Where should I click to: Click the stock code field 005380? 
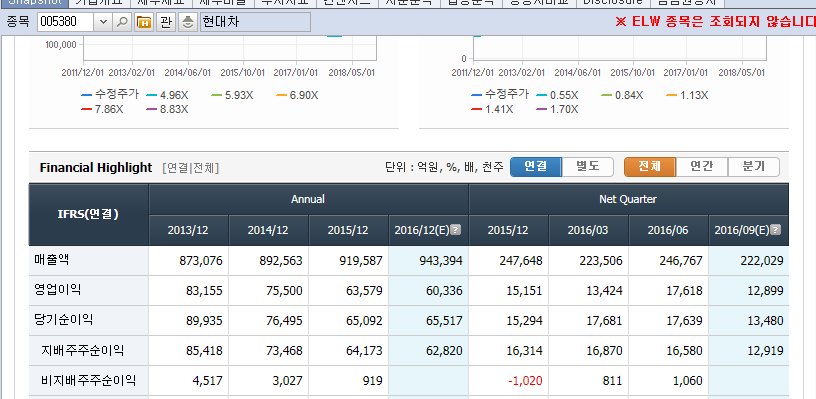click(66, 22)
